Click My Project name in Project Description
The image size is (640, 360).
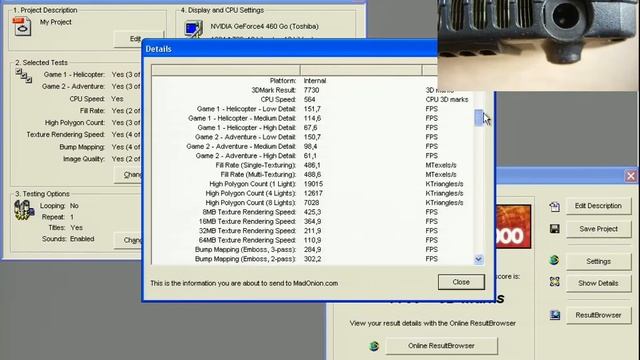coord(56,22)
